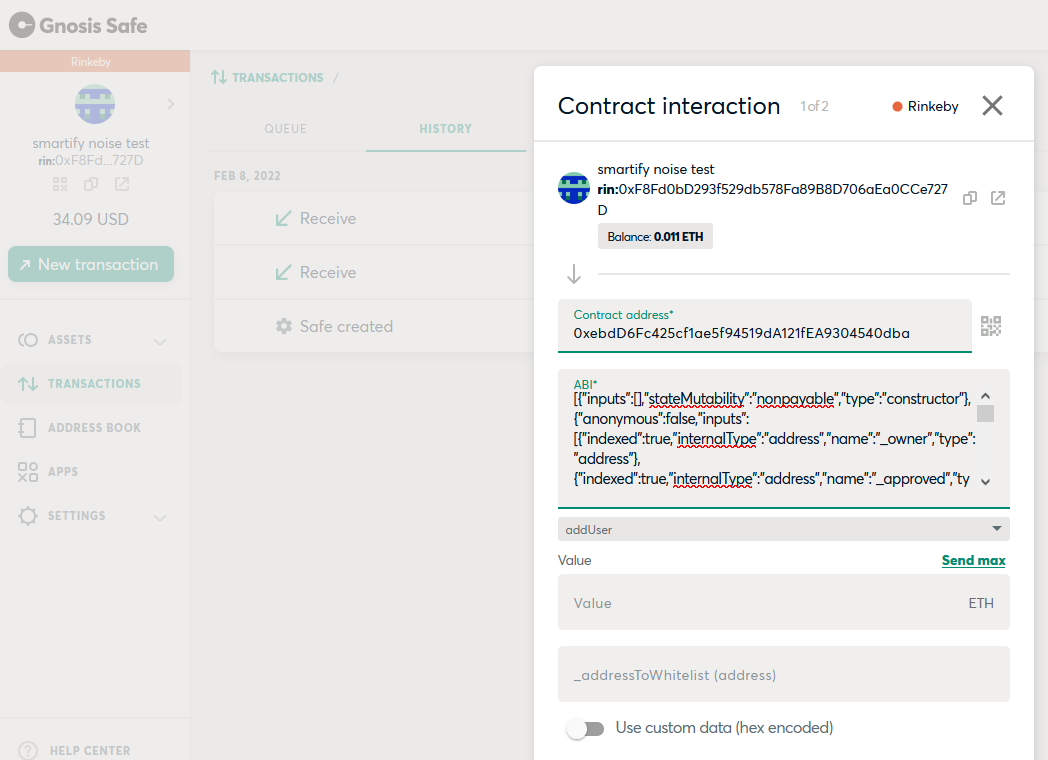Click the Balance 0.011 ETH badge
The image size is (1048, 760).
[655, 237]
